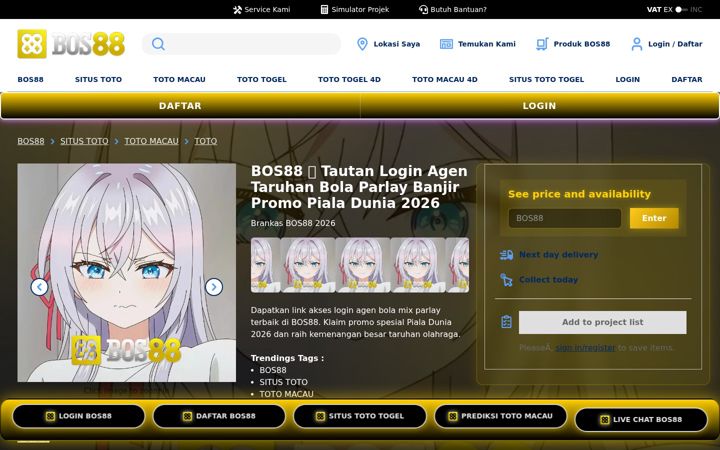This screenshot has height=450, width=720.
Task: Open the Temukan Kami link
Action: 487,44
